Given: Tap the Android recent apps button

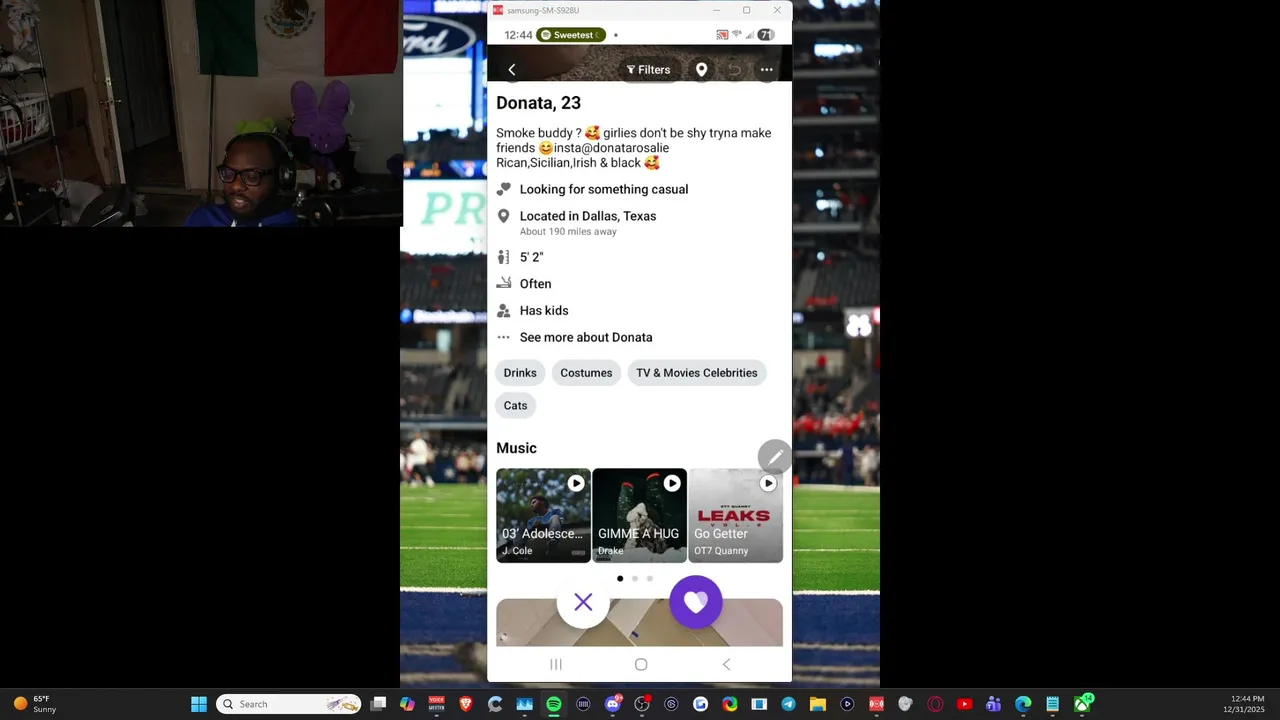Looking at the screenshot, I should [x=556, y=664].
